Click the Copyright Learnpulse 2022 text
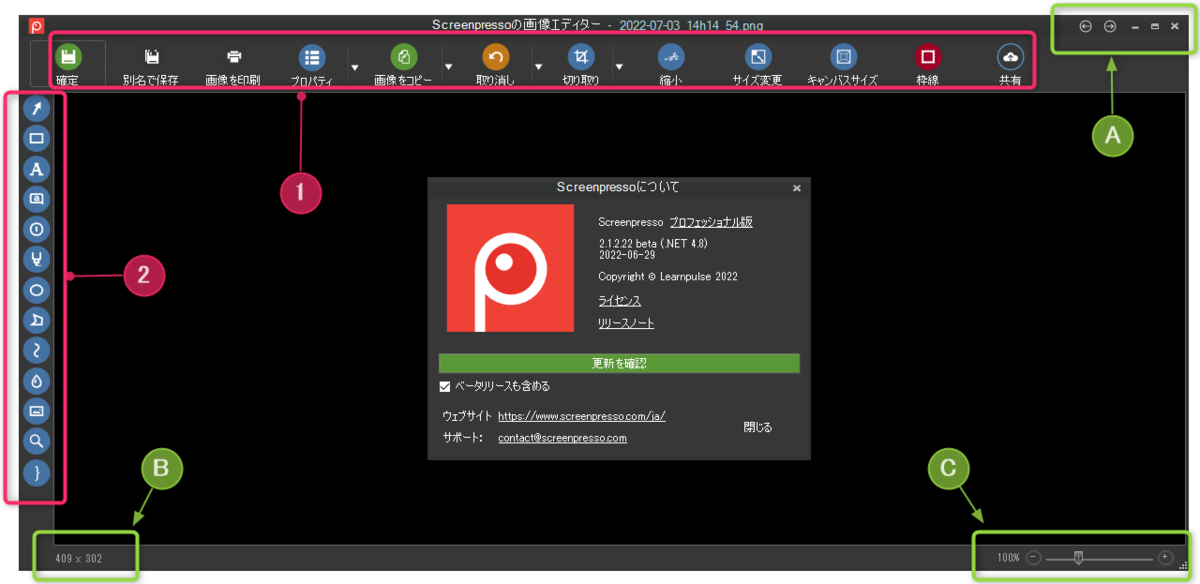Image resolution: width=1200 pixels, height=584 pixels. pyautogui.click(x=668, y=276)
